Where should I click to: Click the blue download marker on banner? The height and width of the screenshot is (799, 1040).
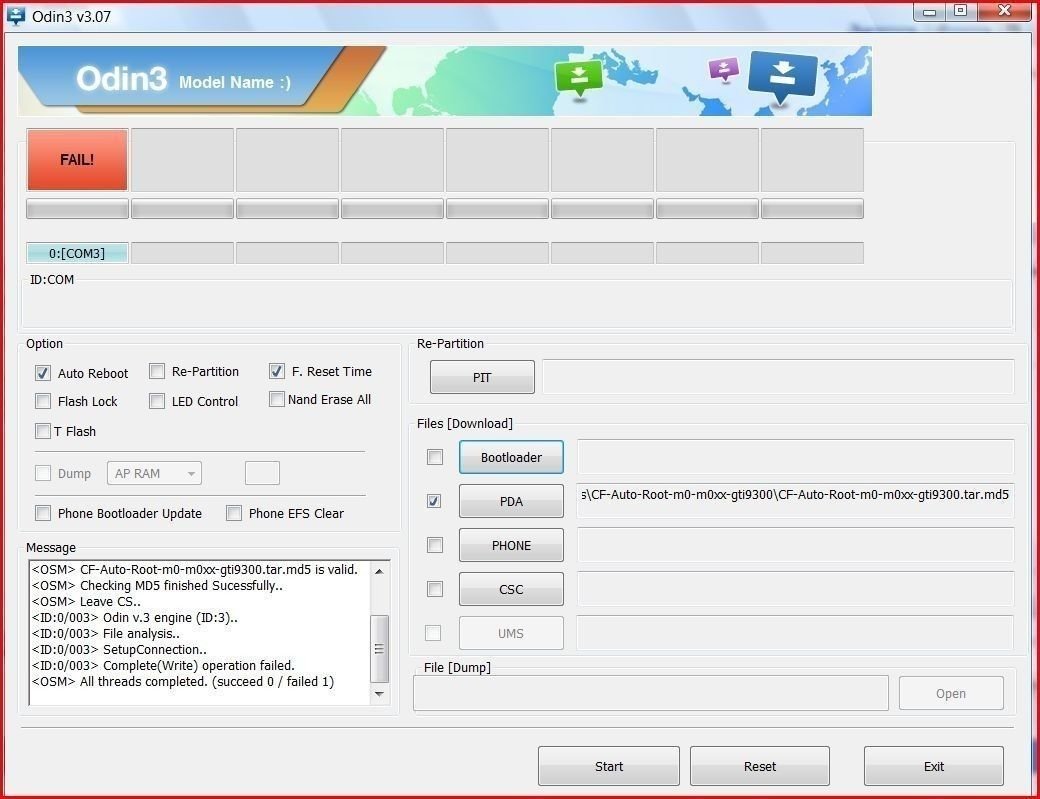pos(783,77)
